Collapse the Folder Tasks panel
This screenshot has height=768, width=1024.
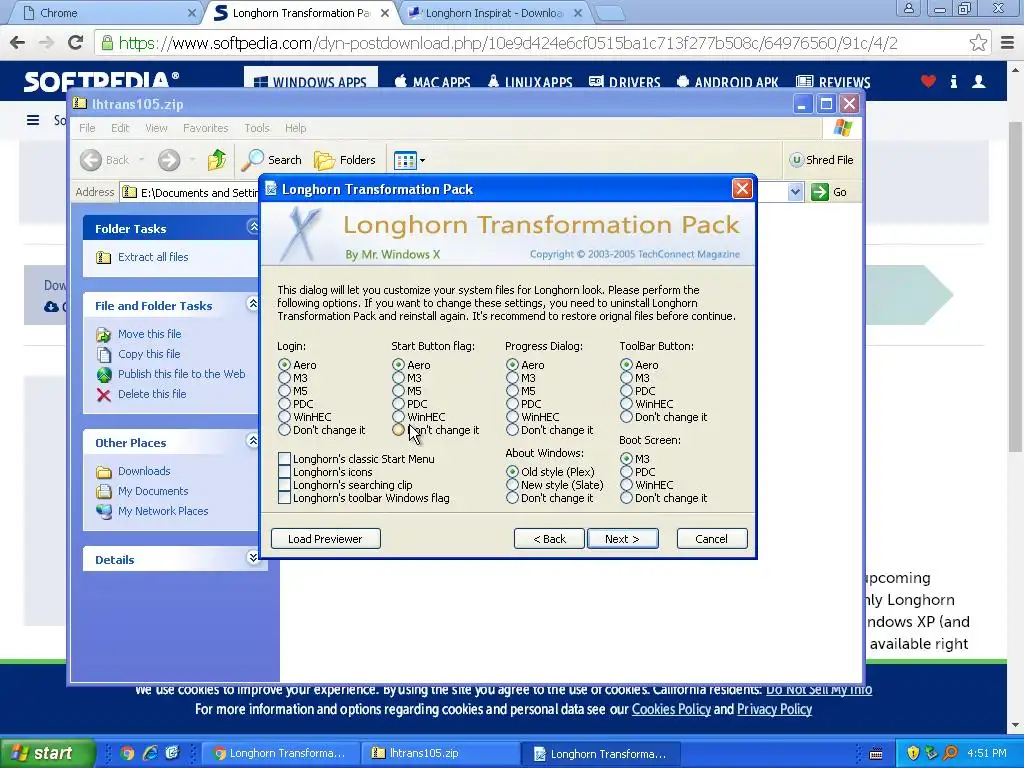[253, 227]
